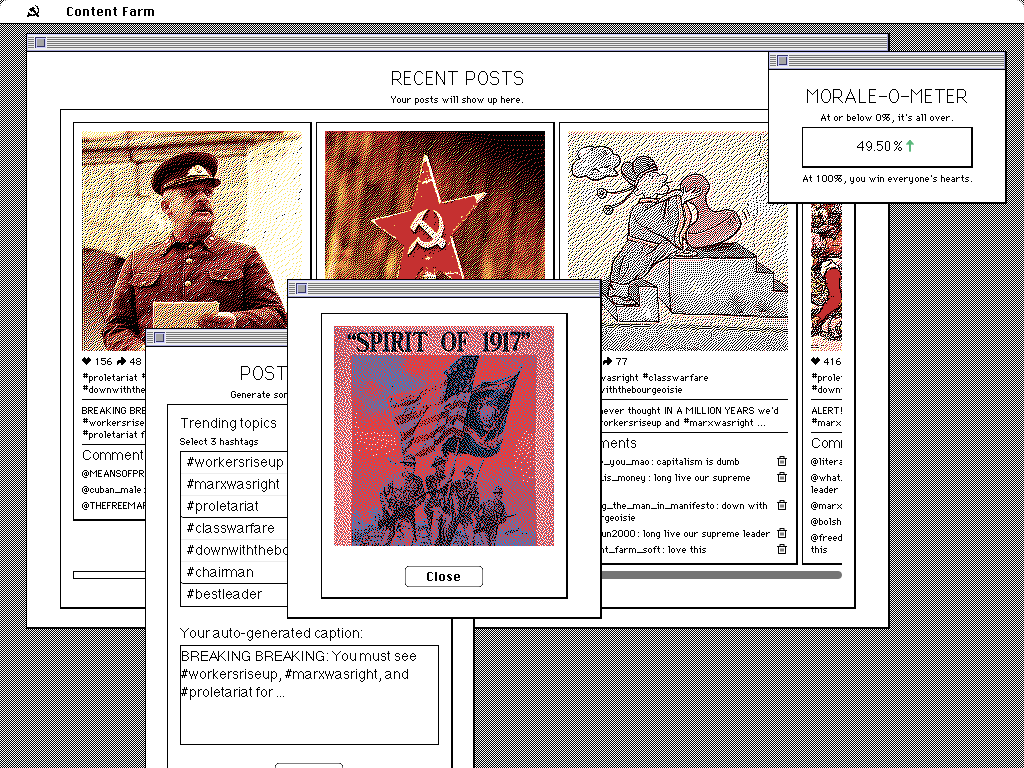Click the close box of Morale-O-Meter window

coord(782,61)
